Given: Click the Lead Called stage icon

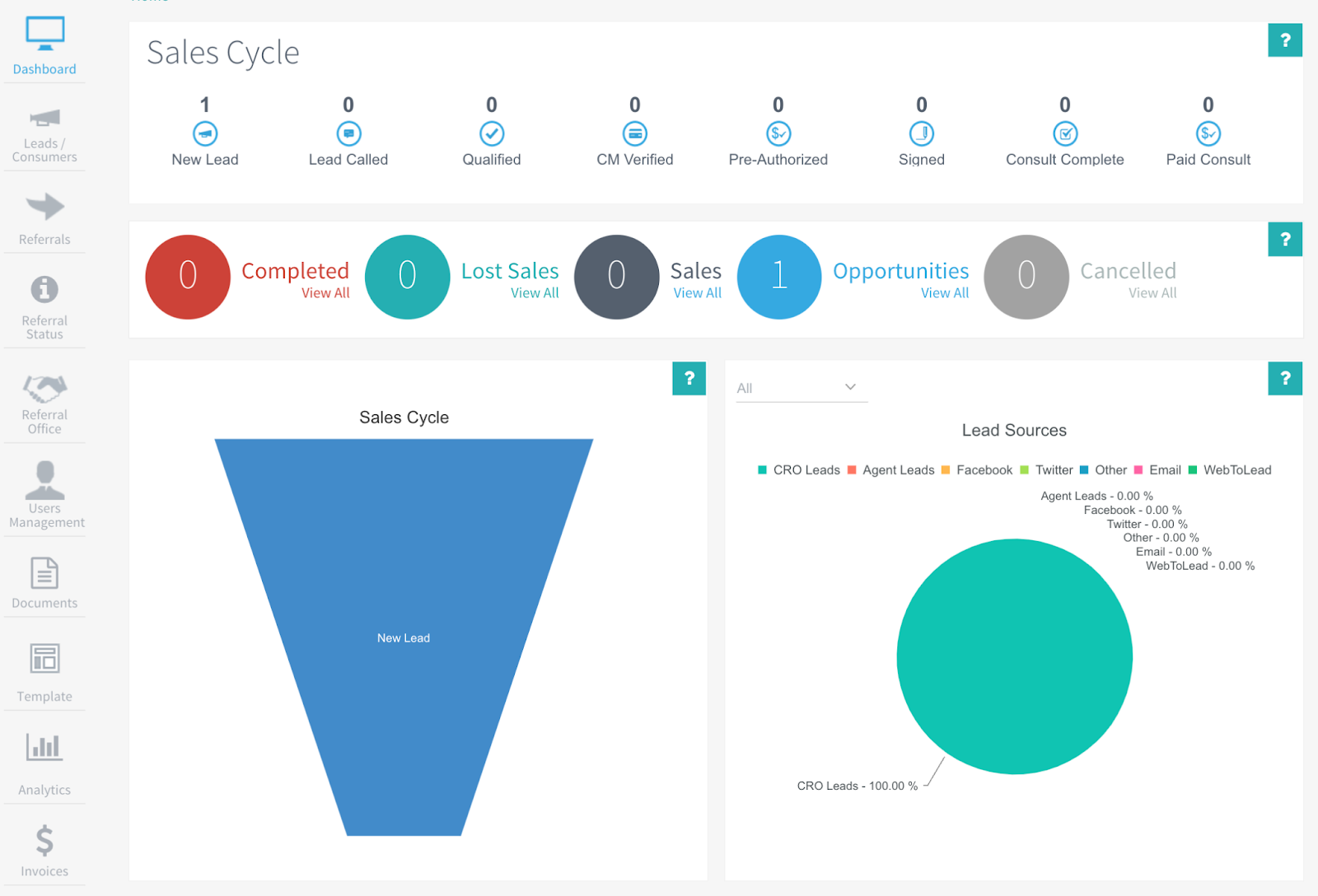Looking at the screenshot, I should (x=348, y=133).
